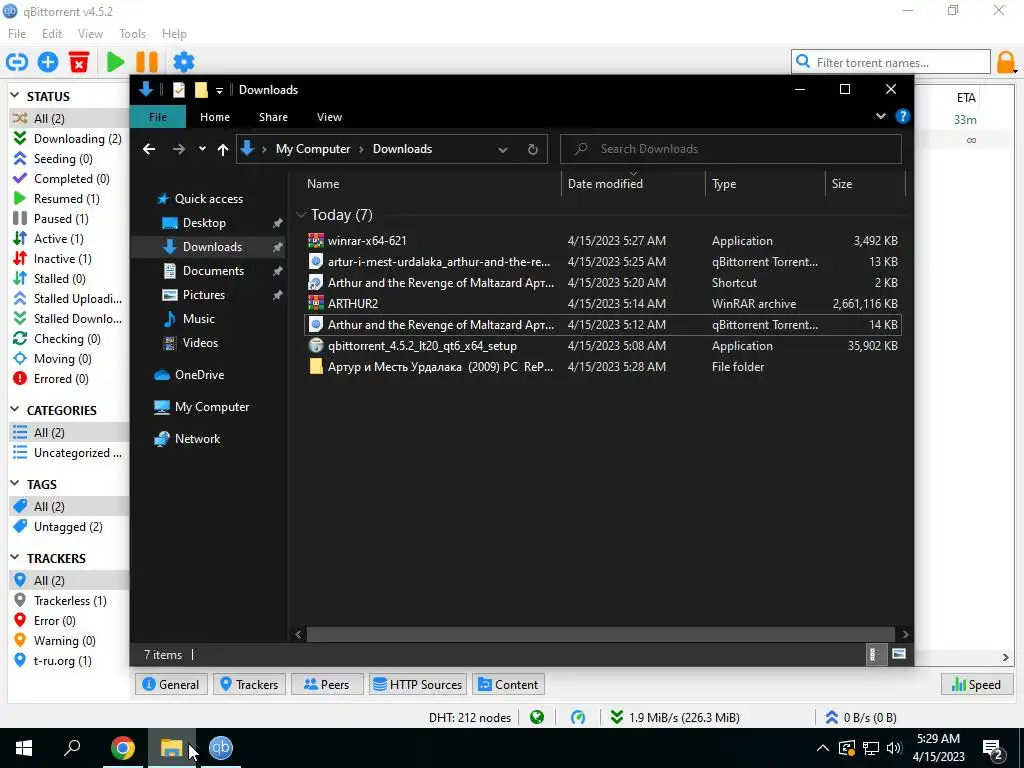Open the Explorer View ribbon tab
Image resolution: width=1024 pixels, height=768 pixels.
tap(329, 117)
